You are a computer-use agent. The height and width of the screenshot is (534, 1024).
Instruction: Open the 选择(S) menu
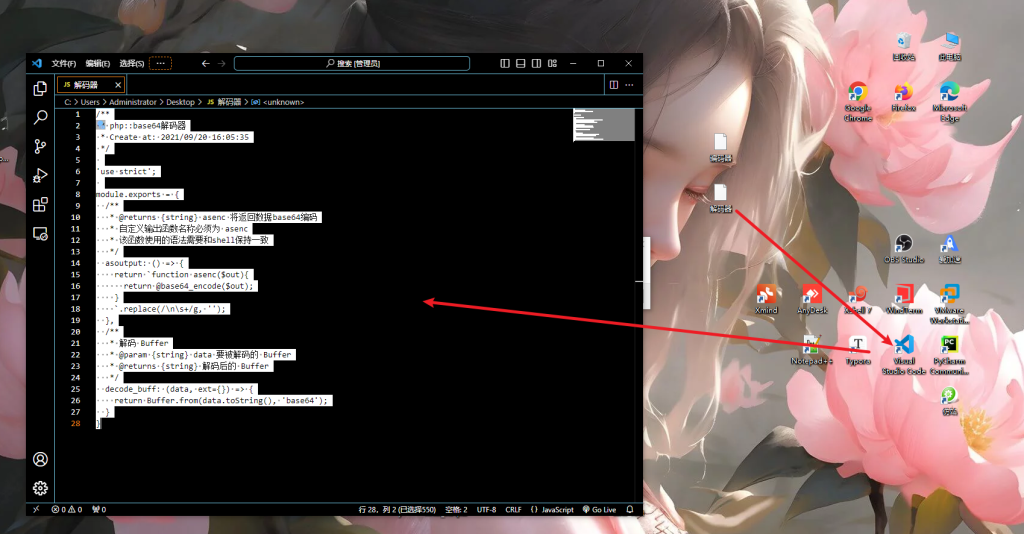point(131,63)
